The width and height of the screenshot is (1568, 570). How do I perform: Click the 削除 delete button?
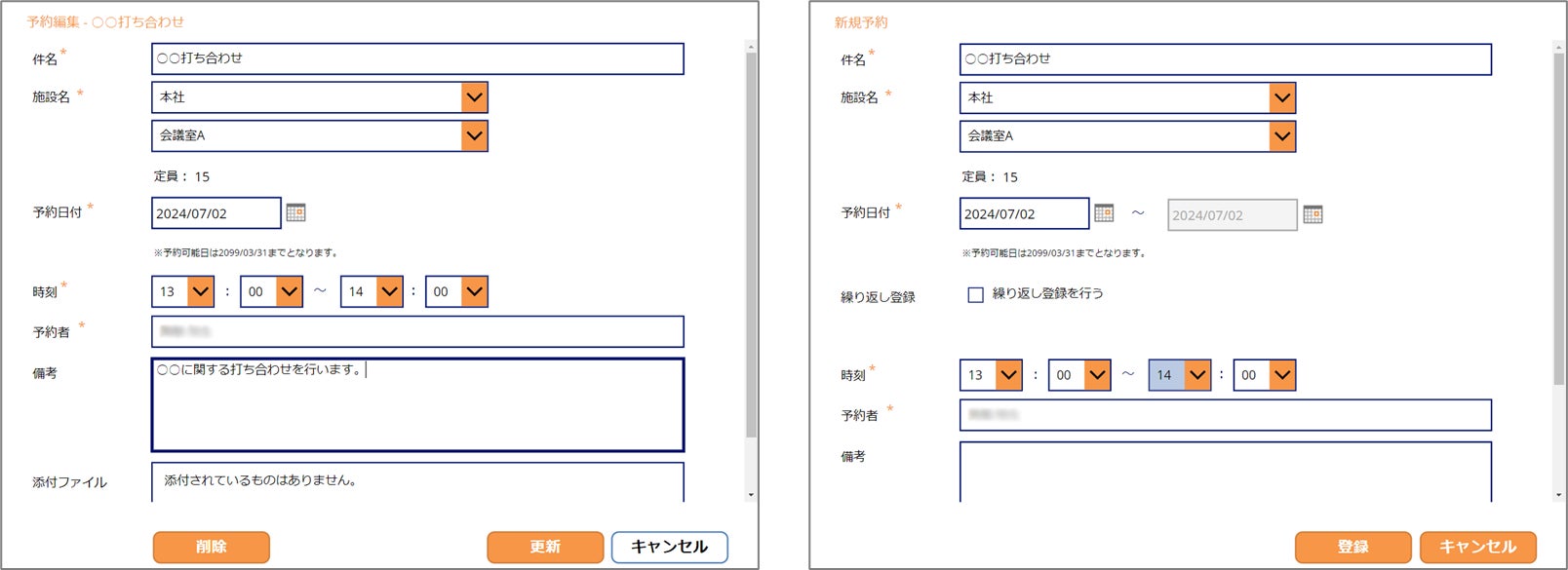pos(212,547)
